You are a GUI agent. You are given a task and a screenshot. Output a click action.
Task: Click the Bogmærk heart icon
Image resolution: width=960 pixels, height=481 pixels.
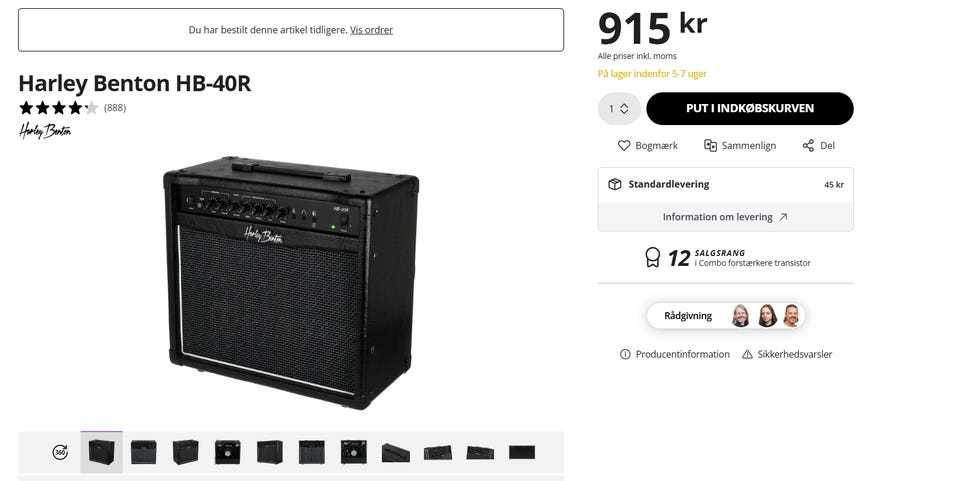625,145
